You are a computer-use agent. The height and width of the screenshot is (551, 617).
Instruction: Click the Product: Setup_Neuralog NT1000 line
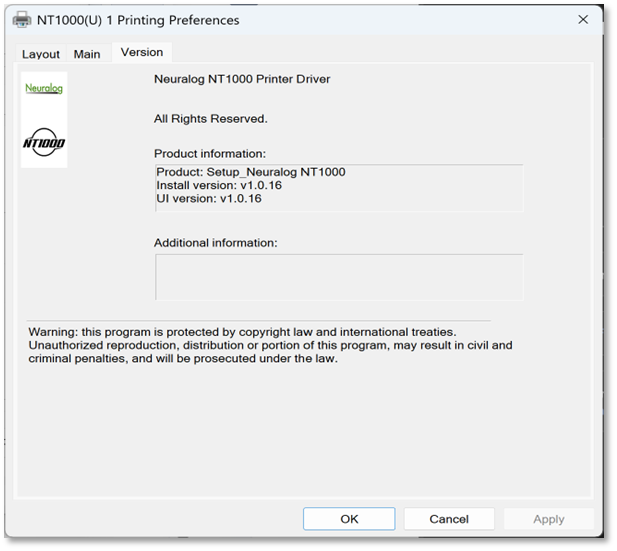click(x=251, y=172)
